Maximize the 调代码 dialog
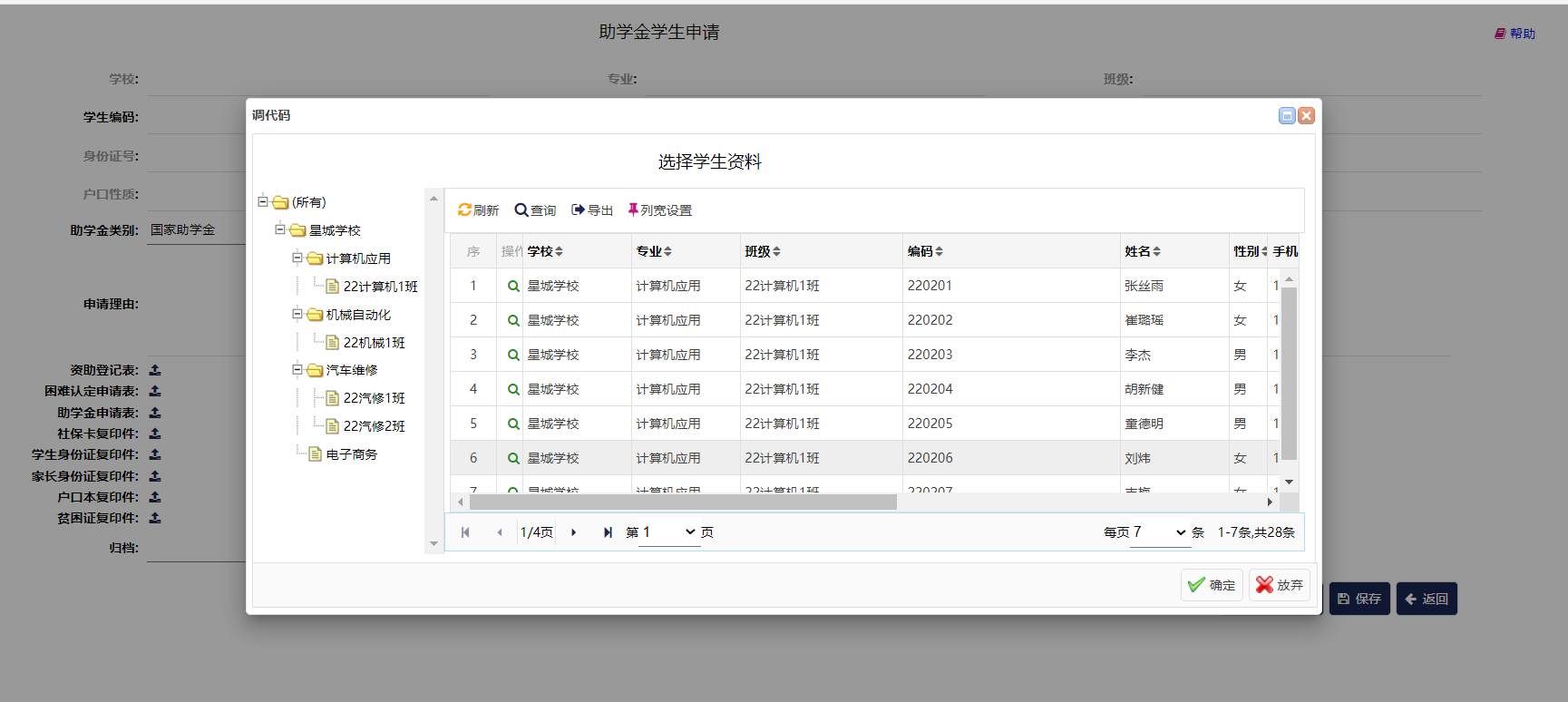Image resolution: width=1568 pixels, height=702 pixels. [1287, 115]
